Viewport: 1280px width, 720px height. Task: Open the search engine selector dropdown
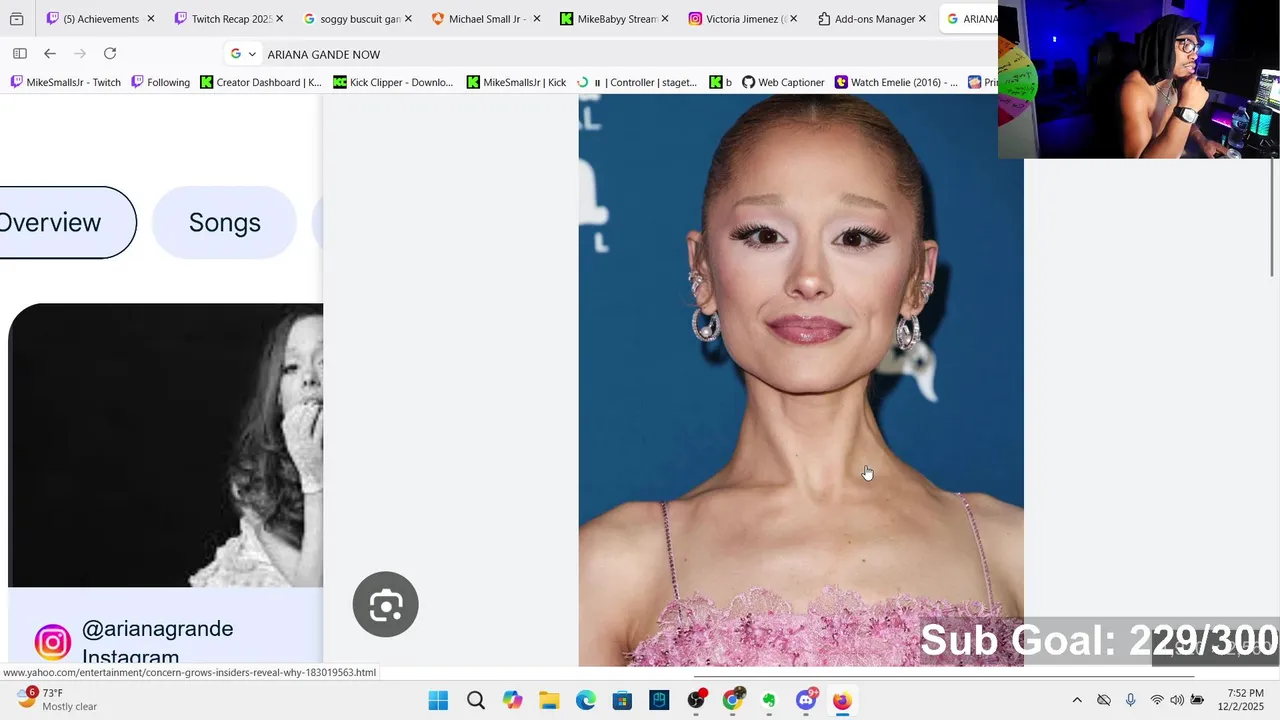[244, 54]
